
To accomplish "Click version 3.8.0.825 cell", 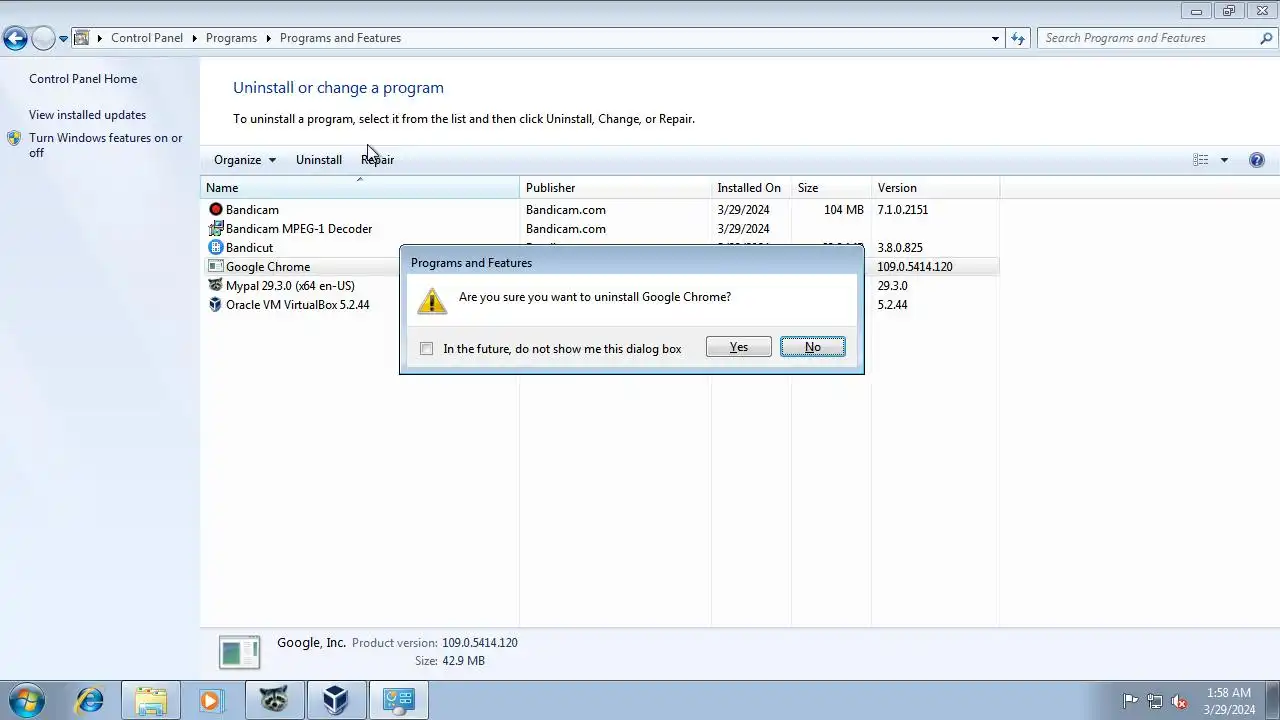I will [900, 248].
